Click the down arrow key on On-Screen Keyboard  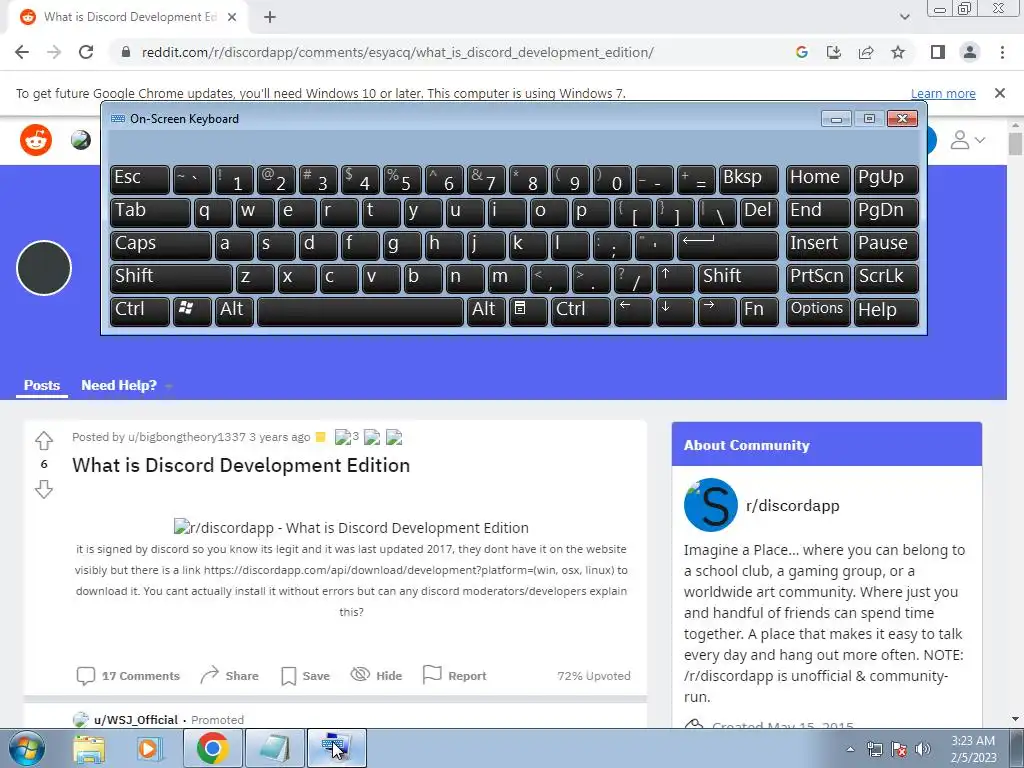pos(675,312)
